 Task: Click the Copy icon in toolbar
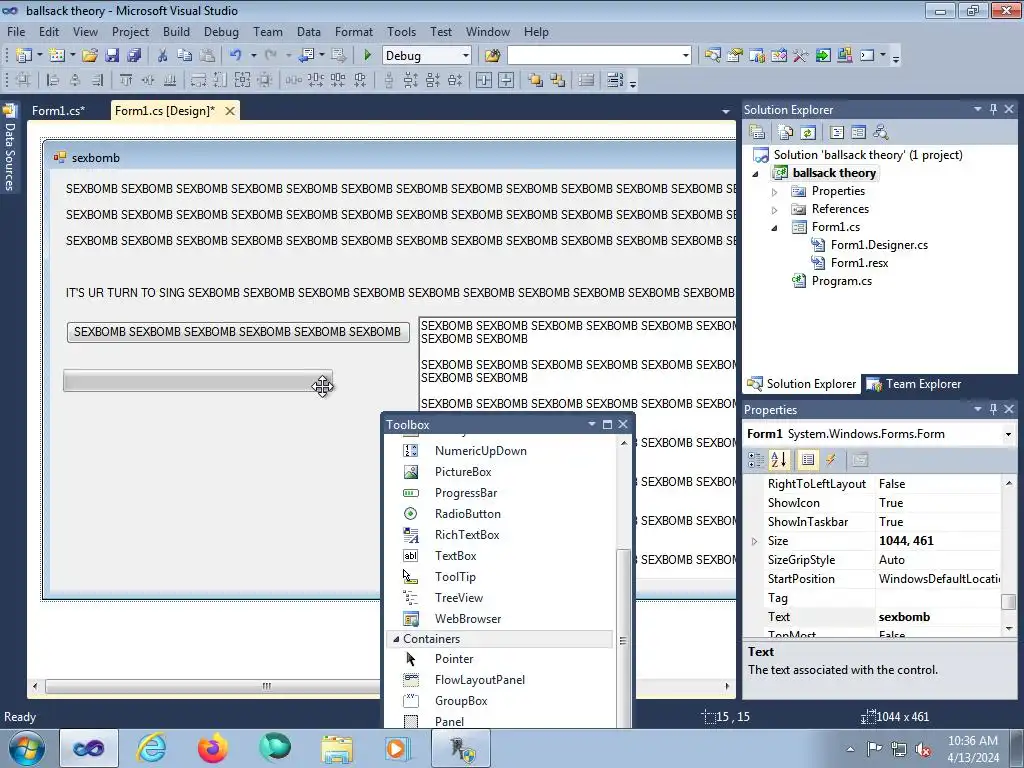point(185,56)
